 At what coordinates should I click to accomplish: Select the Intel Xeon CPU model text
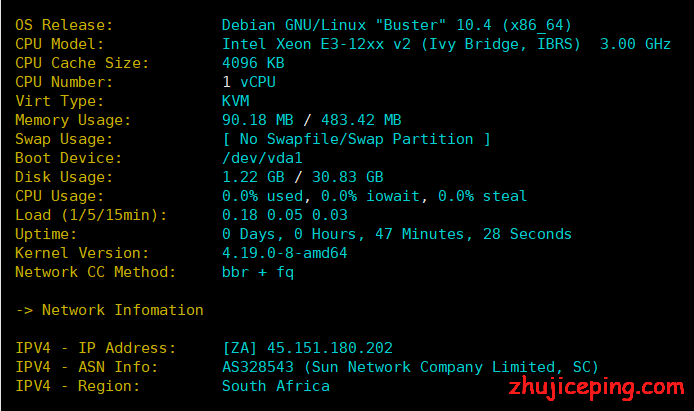[x=446, y=44]
